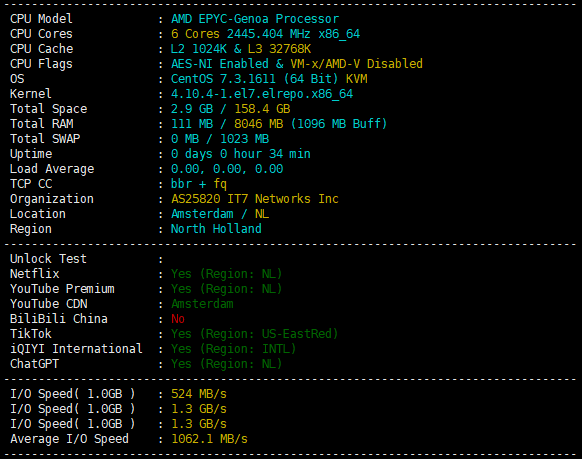This screenshot has height=459, width=582.
Task: Click the bbr + fq TCP CC value
Action: [x=199, y=184]
